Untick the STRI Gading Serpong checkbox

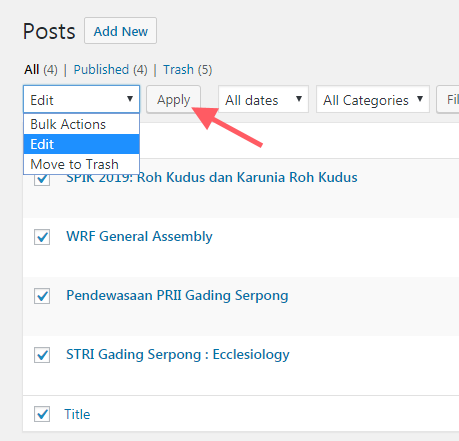coord(42,355)
